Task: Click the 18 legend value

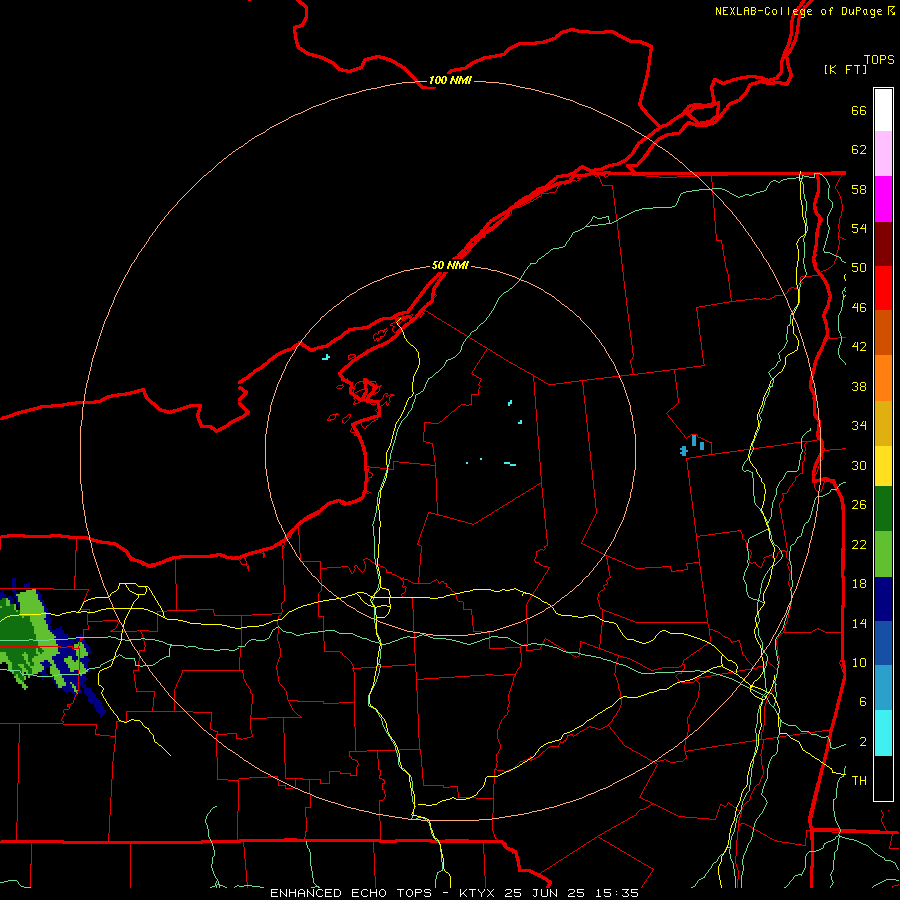Action: pyautogui.click(x=859, y=584)
